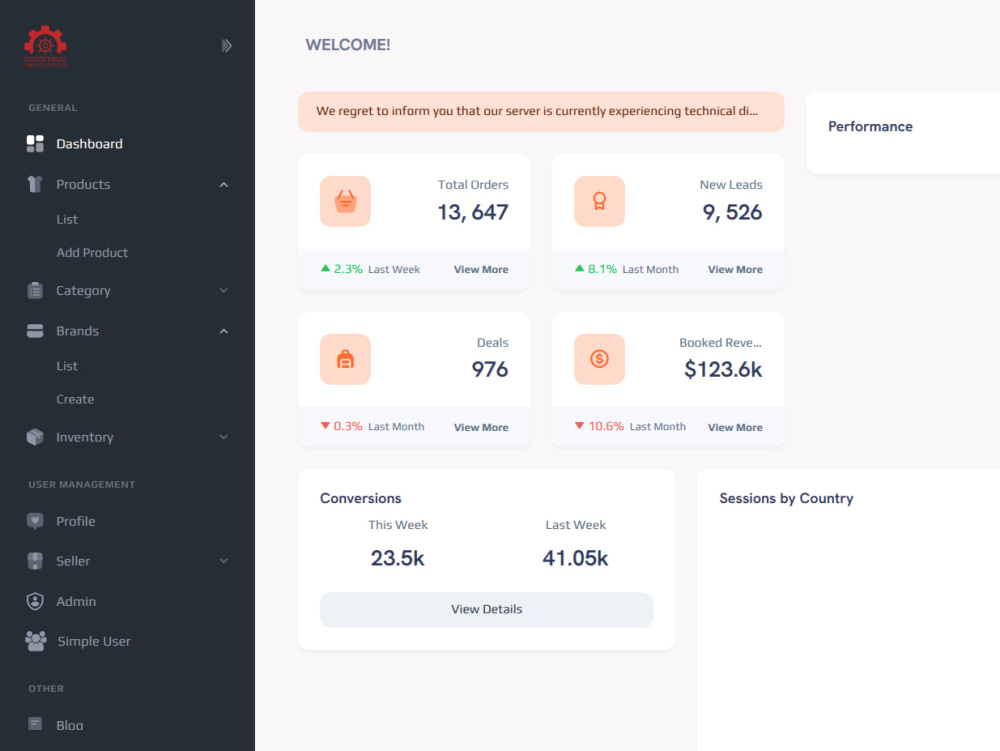Click the Profile heart-badge icon
Viewport: 1000px width, 751px height.
35,521
